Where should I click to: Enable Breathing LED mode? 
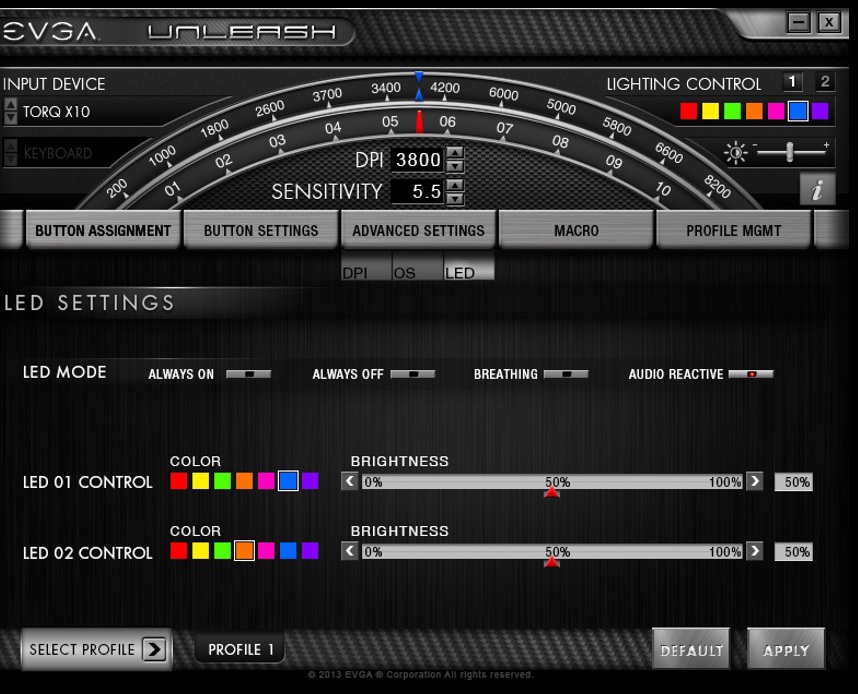(x=566, y=374)
